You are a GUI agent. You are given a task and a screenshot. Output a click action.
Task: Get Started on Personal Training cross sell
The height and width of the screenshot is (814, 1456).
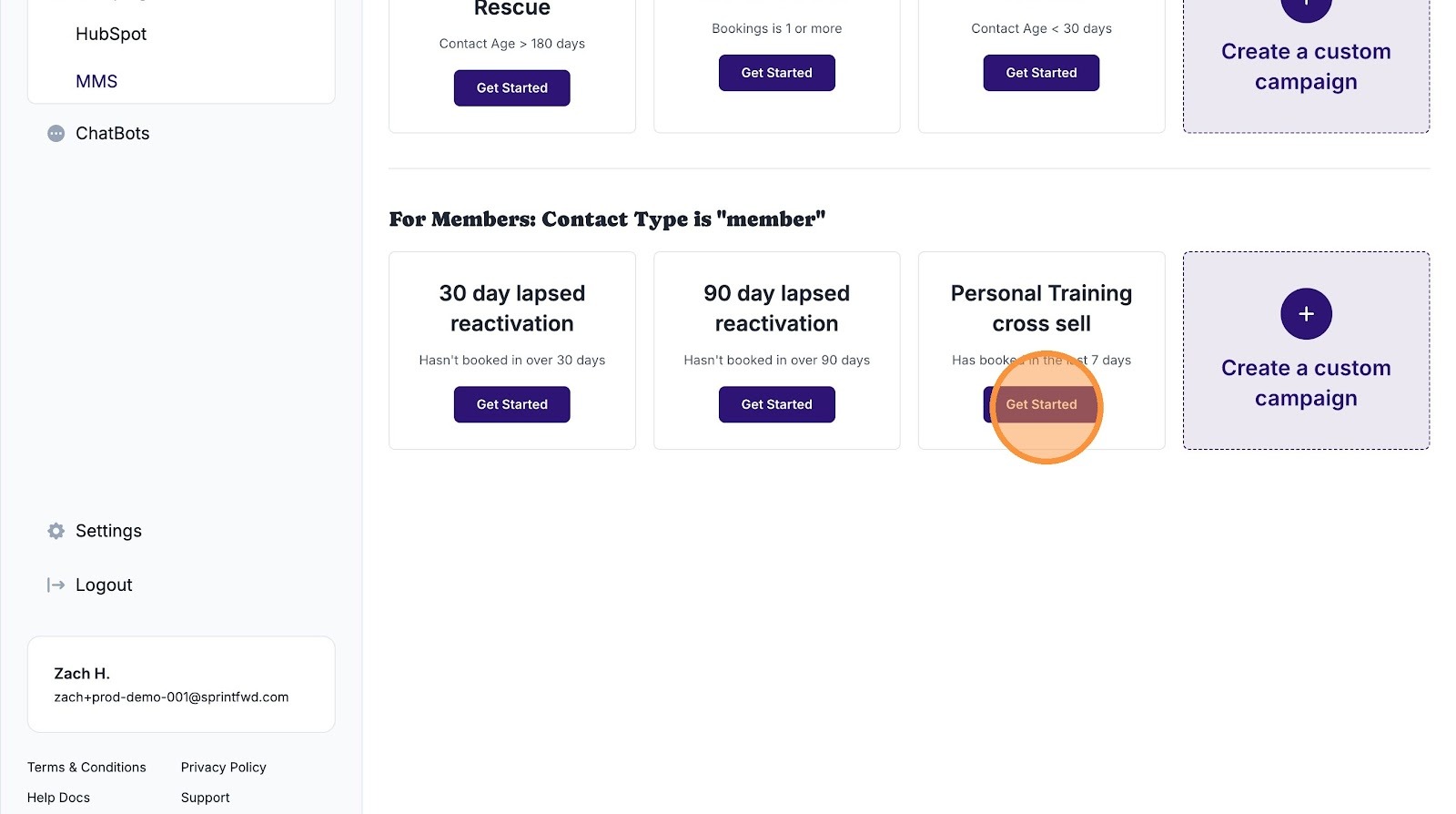tap(1041, 404)
